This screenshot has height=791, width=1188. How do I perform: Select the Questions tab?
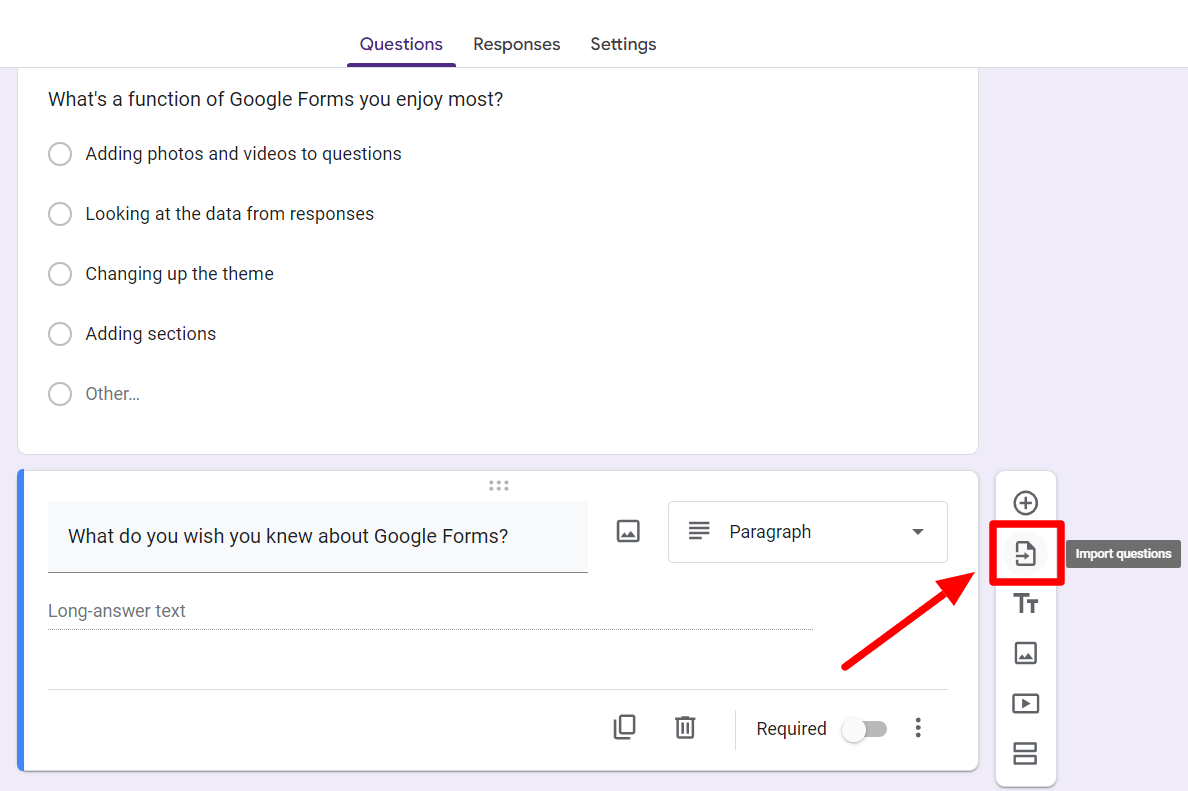click(401, 44)
